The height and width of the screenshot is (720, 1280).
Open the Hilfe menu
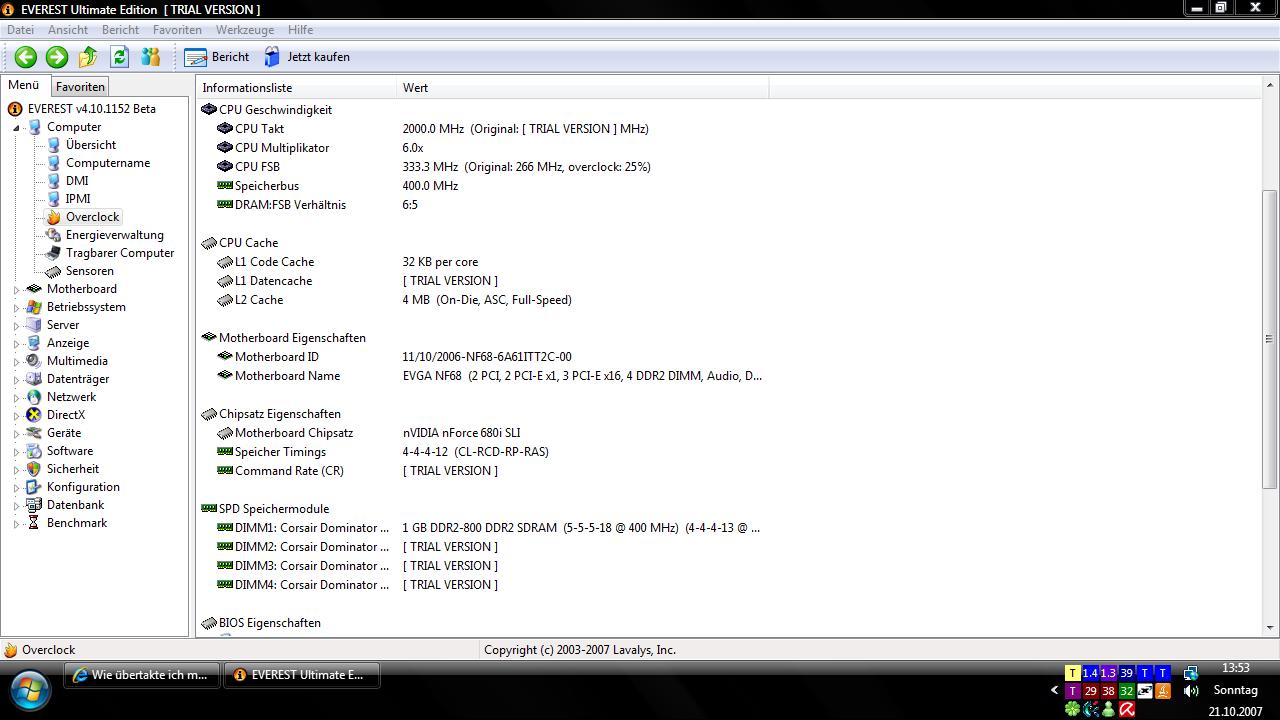tap(300, 30)
